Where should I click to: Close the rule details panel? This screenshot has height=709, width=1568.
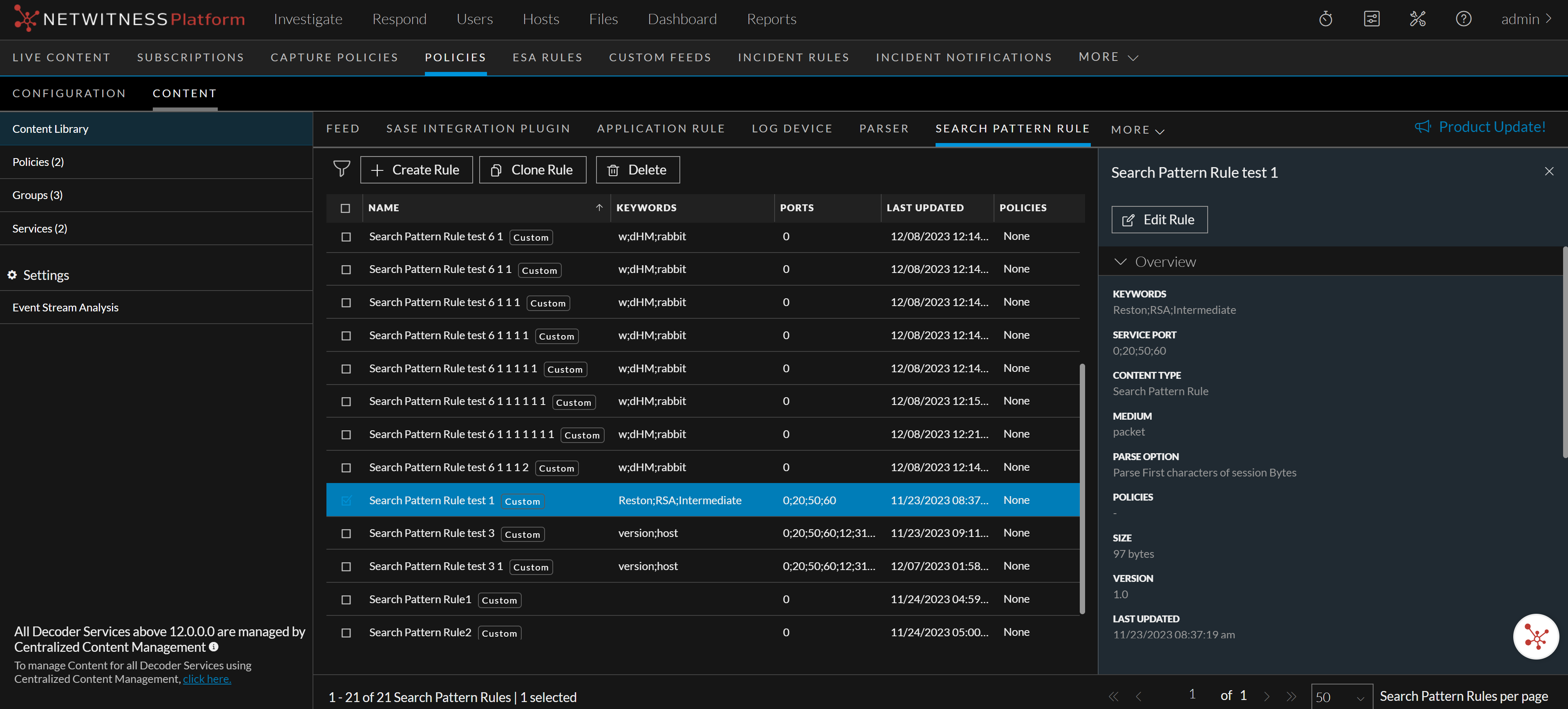pyautogui.click(x=1548, y=172)
